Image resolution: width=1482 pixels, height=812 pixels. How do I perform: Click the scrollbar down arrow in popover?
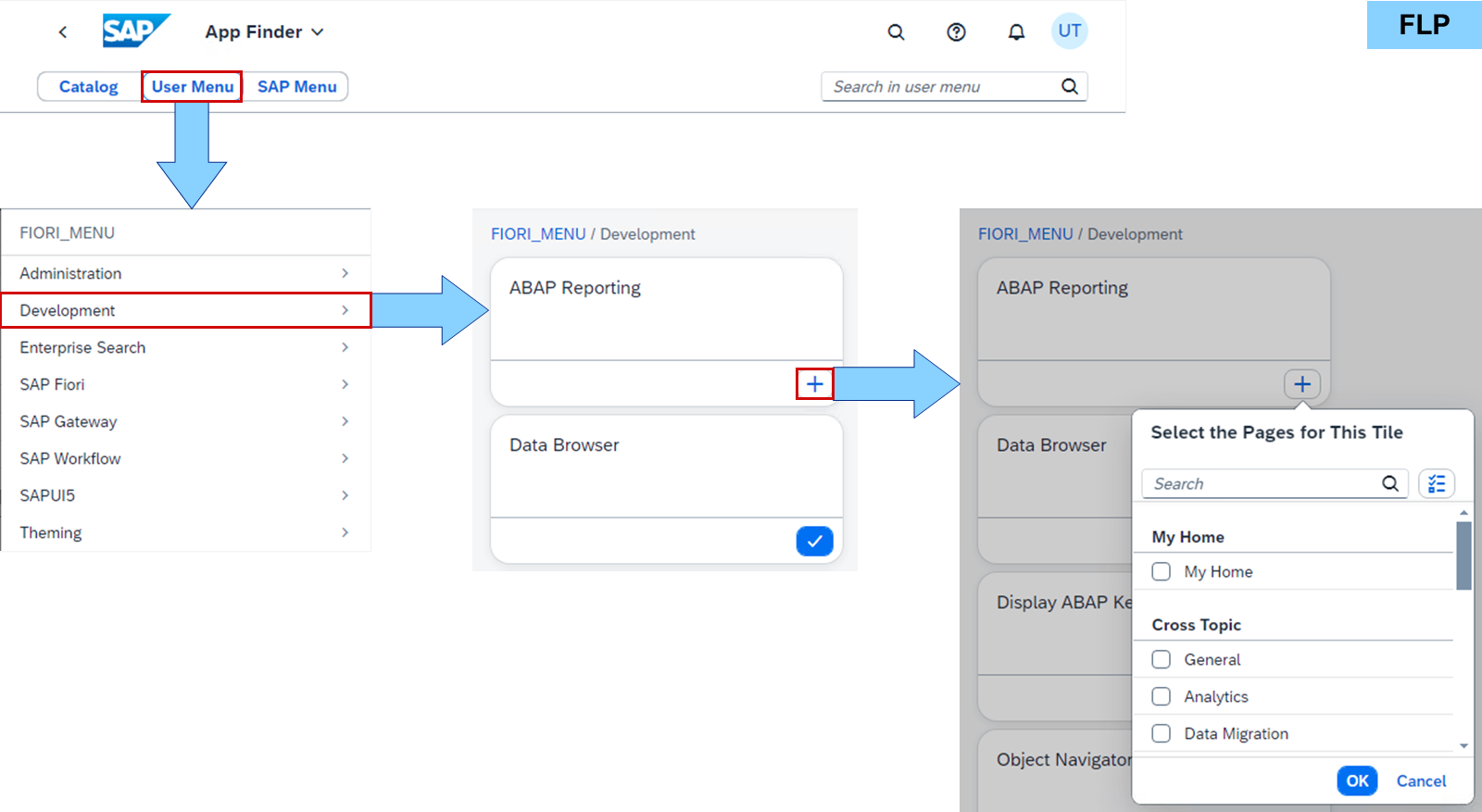(1463, 745)
